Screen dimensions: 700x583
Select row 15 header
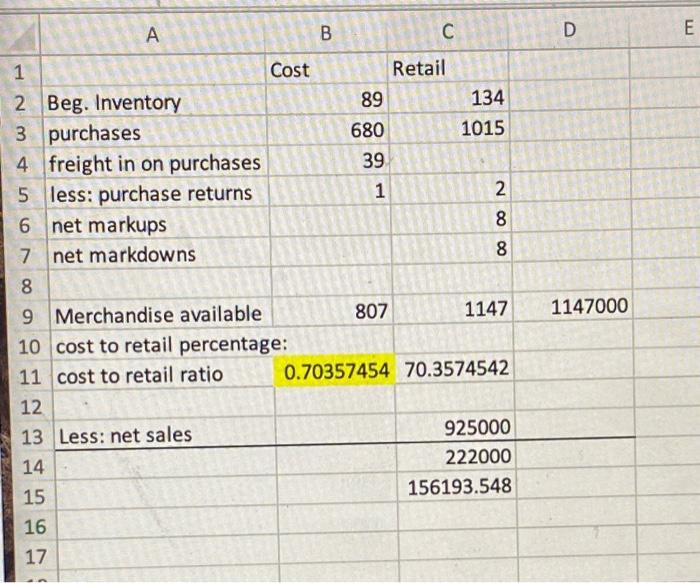[34, 497]
